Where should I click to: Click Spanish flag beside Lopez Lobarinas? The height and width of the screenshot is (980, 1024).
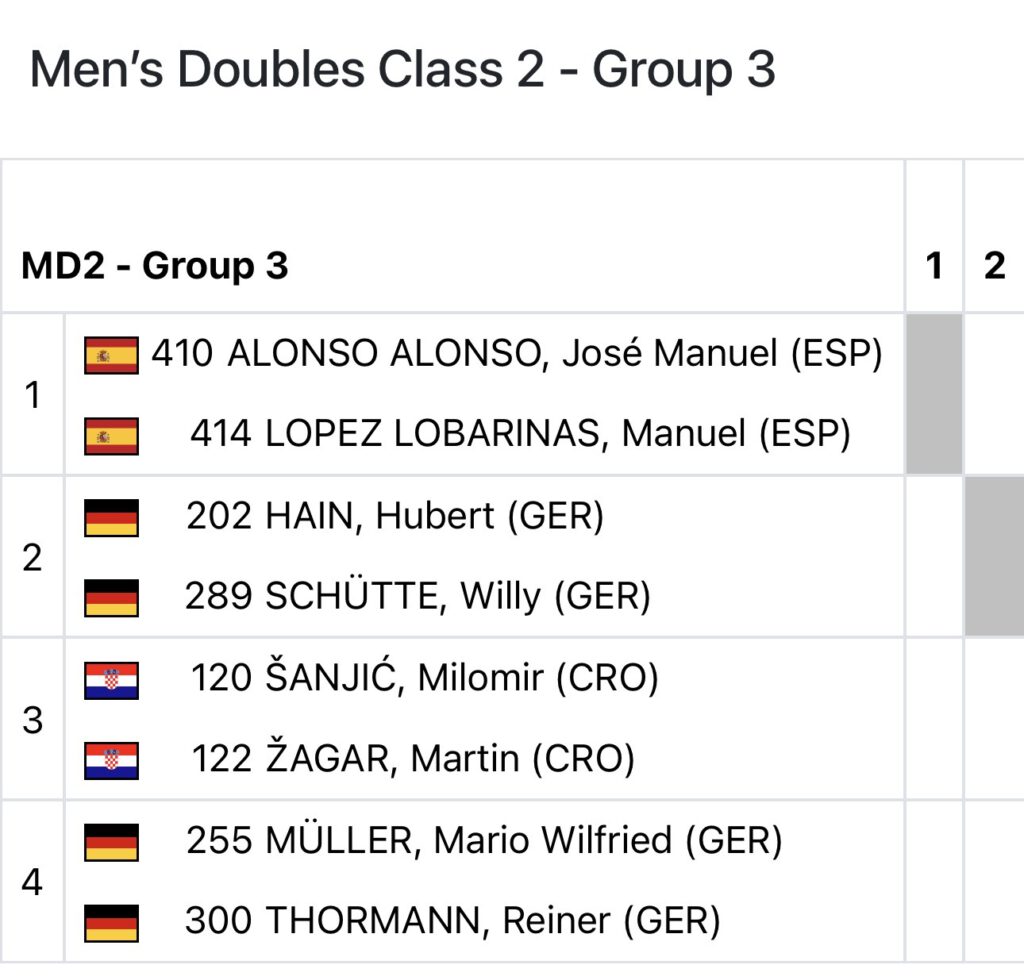tap(111, 436)
